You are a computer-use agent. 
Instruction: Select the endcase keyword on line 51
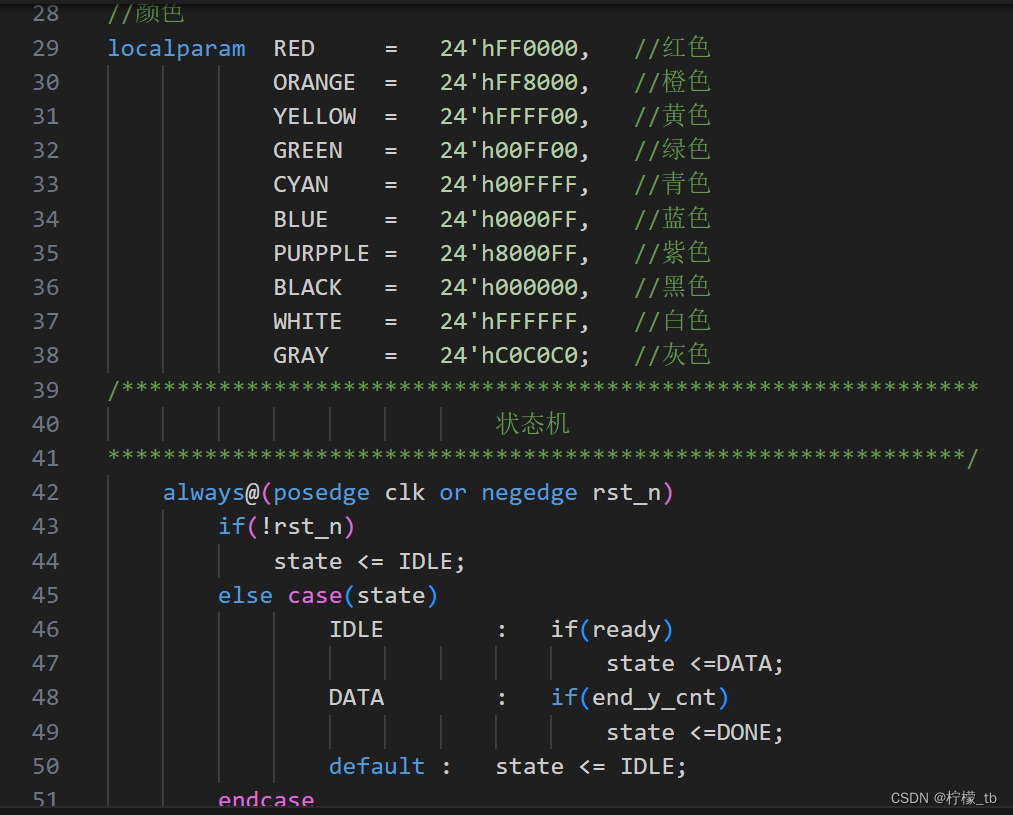266,799
